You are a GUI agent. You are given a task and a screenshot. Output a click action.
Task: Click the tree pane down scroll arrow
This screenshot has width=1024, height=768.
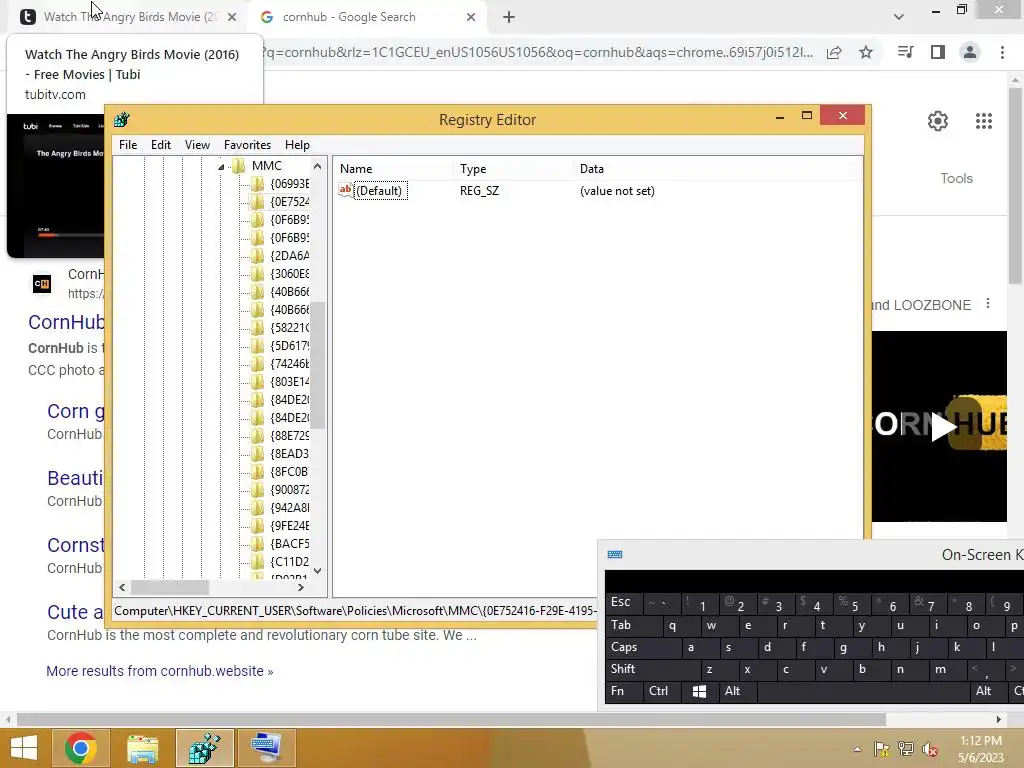[317, 571]
